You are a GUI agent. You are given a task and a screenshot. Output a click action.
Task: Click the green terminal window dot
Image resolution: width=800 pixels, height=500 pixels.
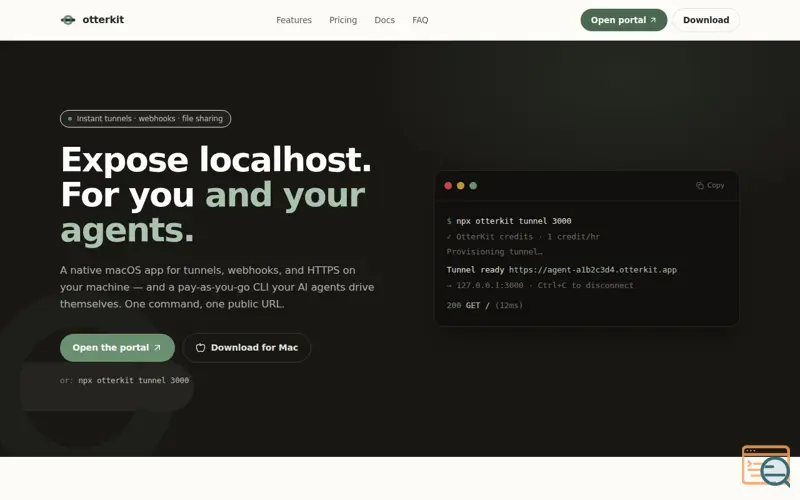(473, 186)
